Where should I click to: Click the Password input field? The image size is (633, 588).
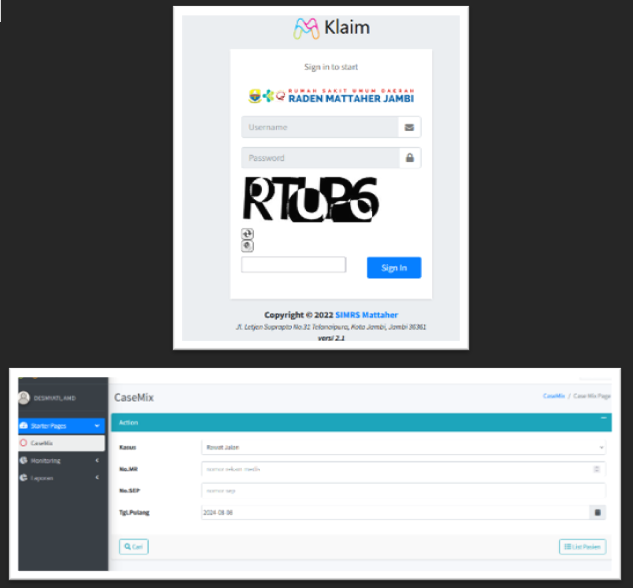pyautogui.click(x=319, y=158)
